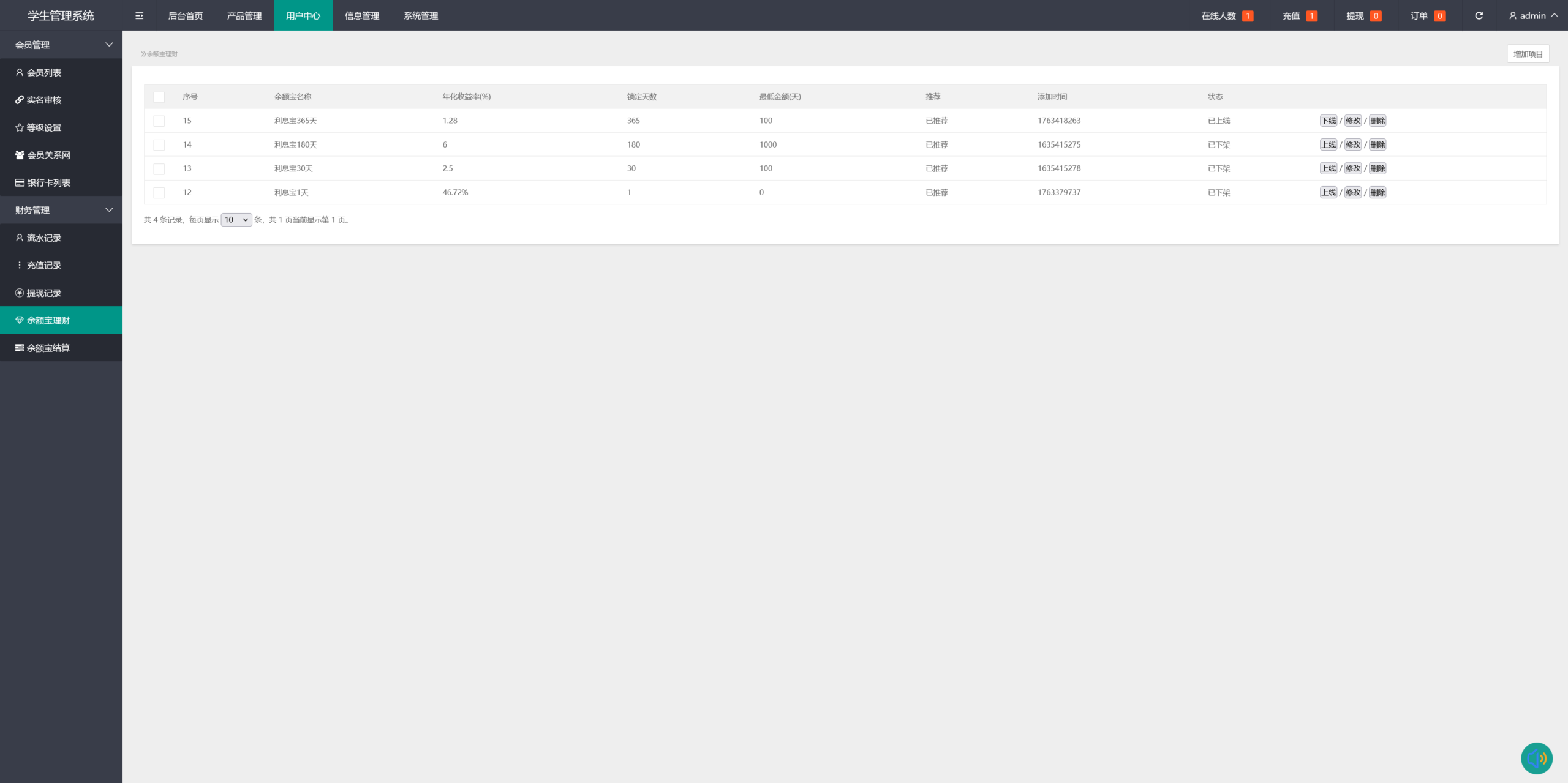
Task: Open 会员关系网 via its group icon
Action: point(20,155)
